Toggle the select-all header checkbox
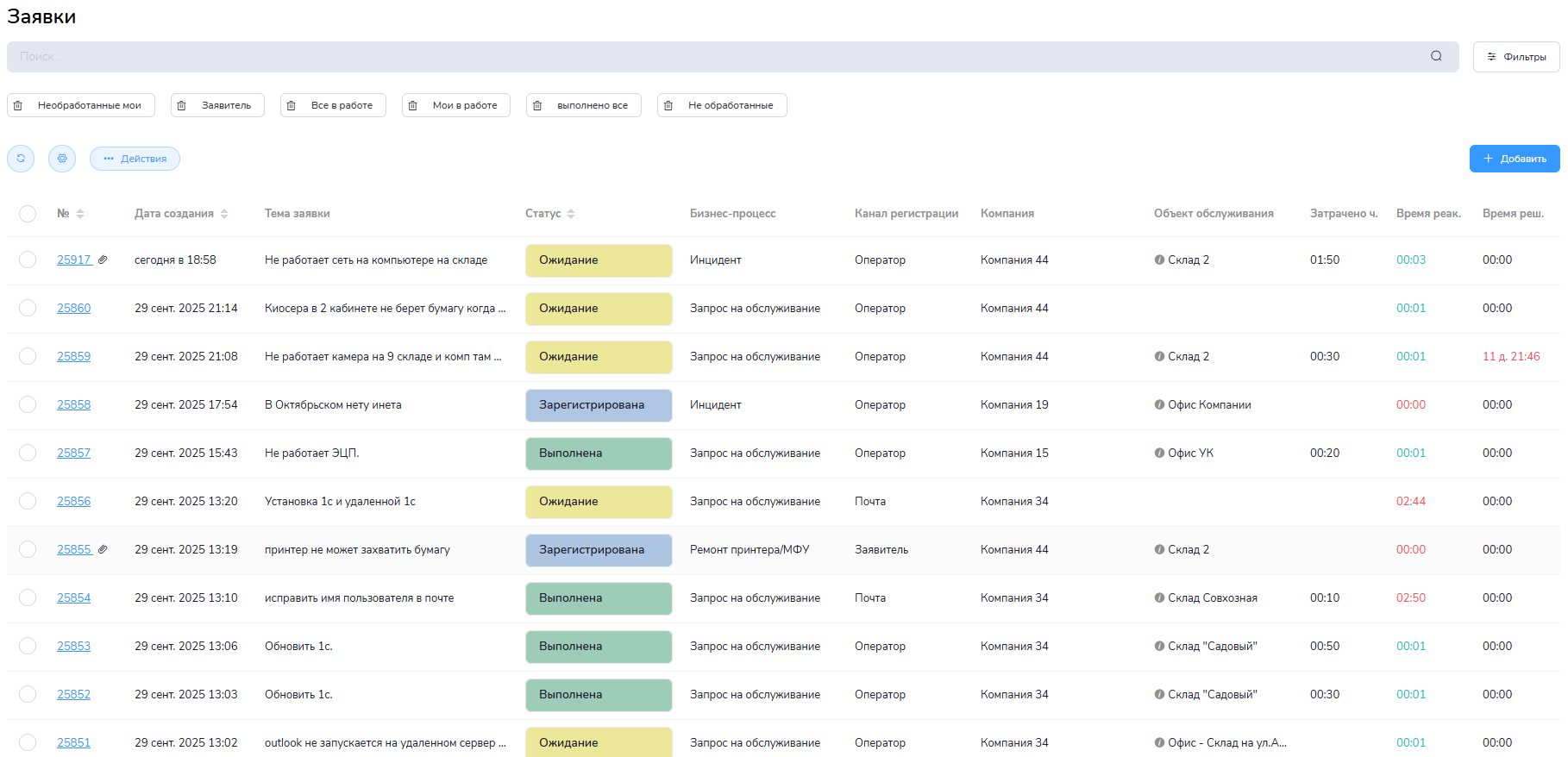 28,214
